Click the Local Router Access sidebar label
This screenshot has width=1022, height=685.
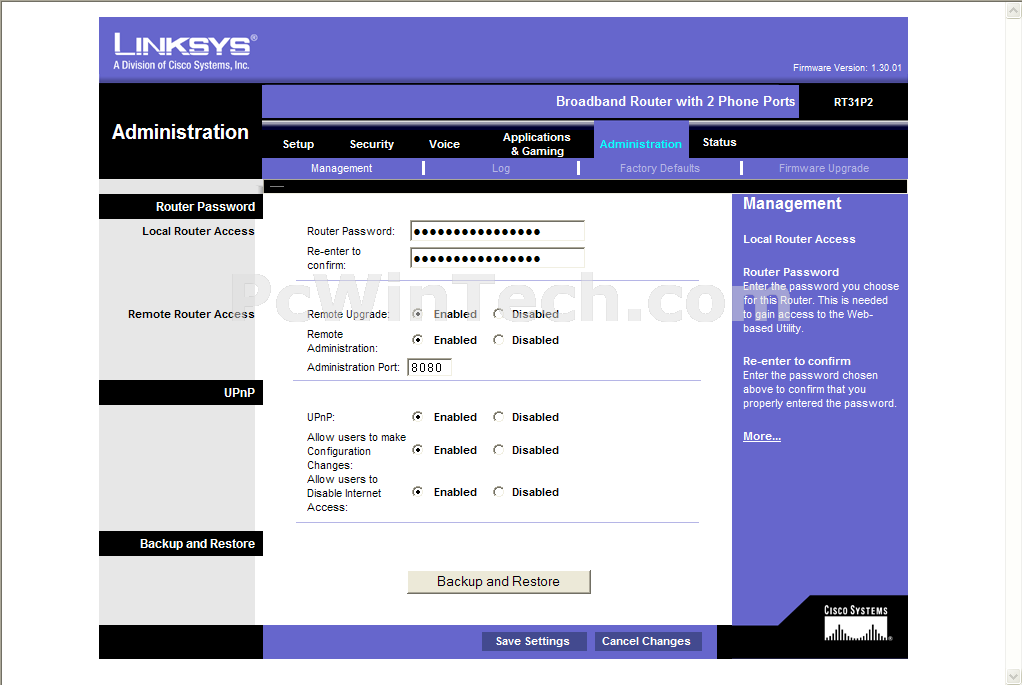click(x=198, y=231)
